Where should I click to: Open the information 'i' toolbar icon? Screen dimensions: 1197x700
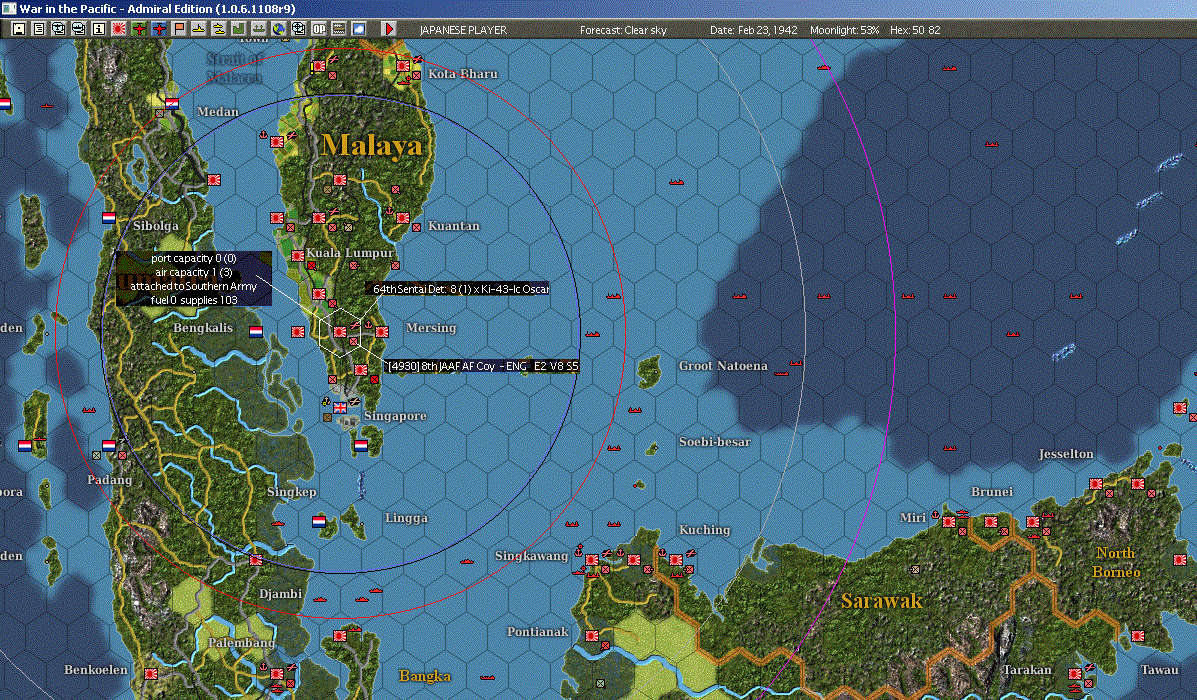coord(98,29)
